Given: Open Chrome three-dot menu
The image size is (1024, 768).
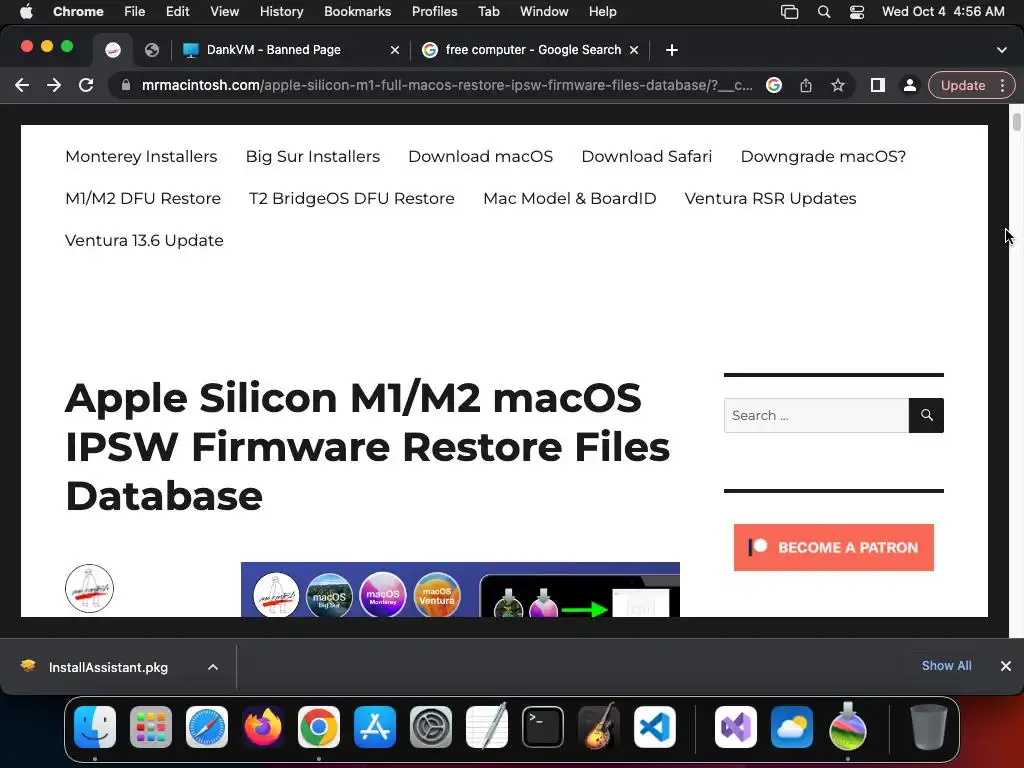Looking at the screenshot, I should [x=1002, y=85].
